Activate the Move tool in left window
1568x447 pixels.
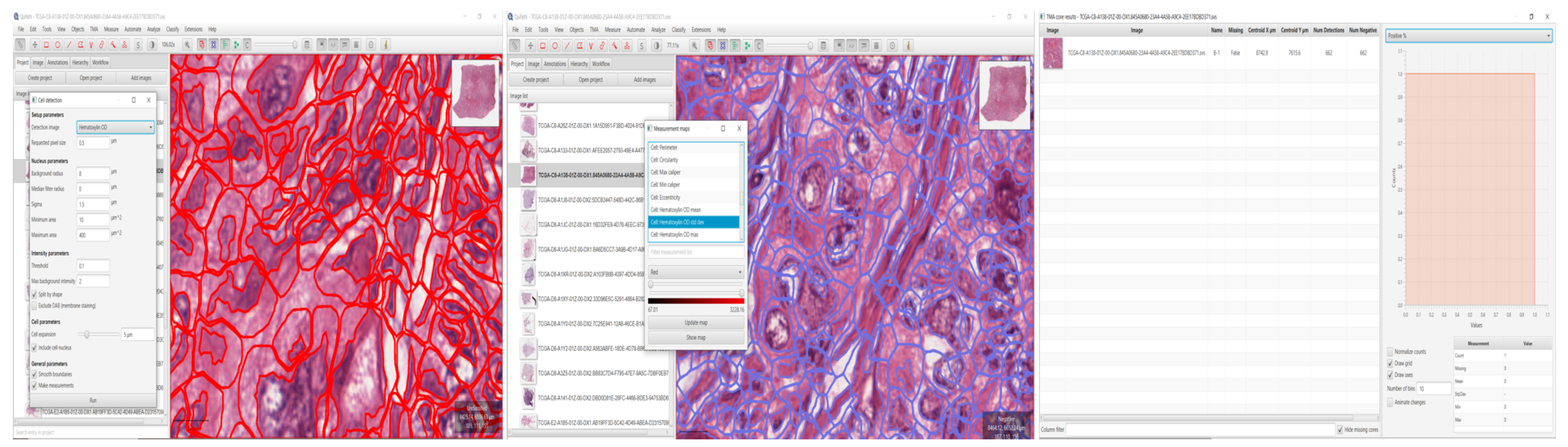[x=35, y=45]
